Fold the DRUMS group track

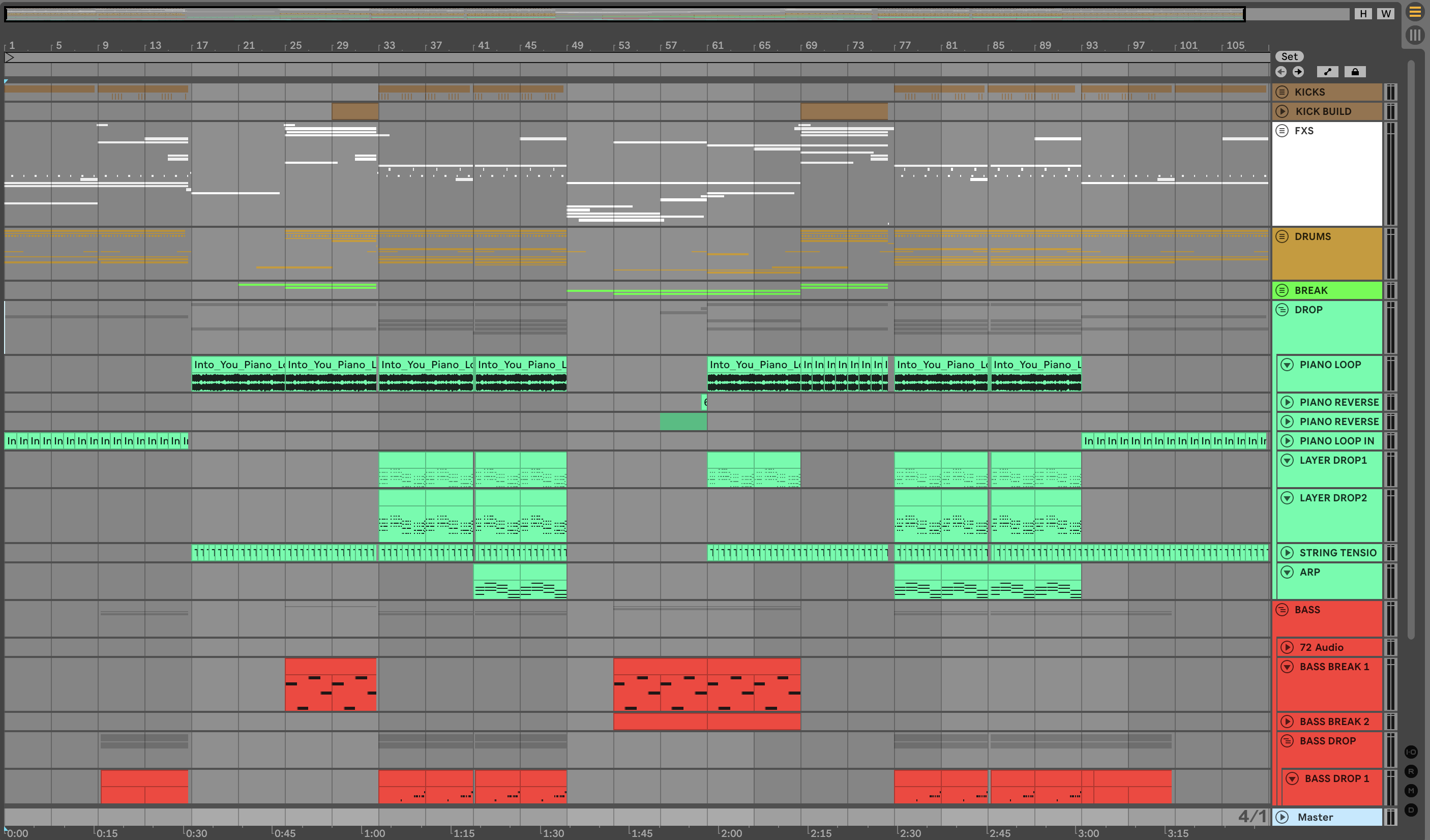pyautogui.click(x=1282, y=236)
